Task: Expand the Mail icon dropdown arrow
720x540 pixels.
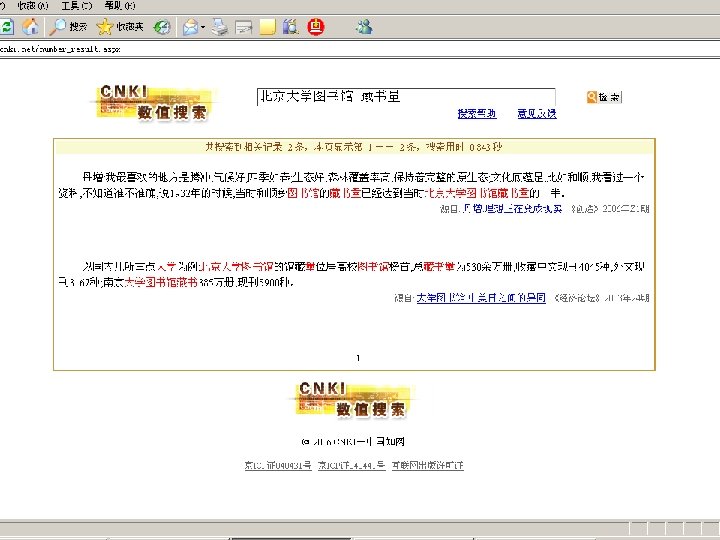Action: 202,28
